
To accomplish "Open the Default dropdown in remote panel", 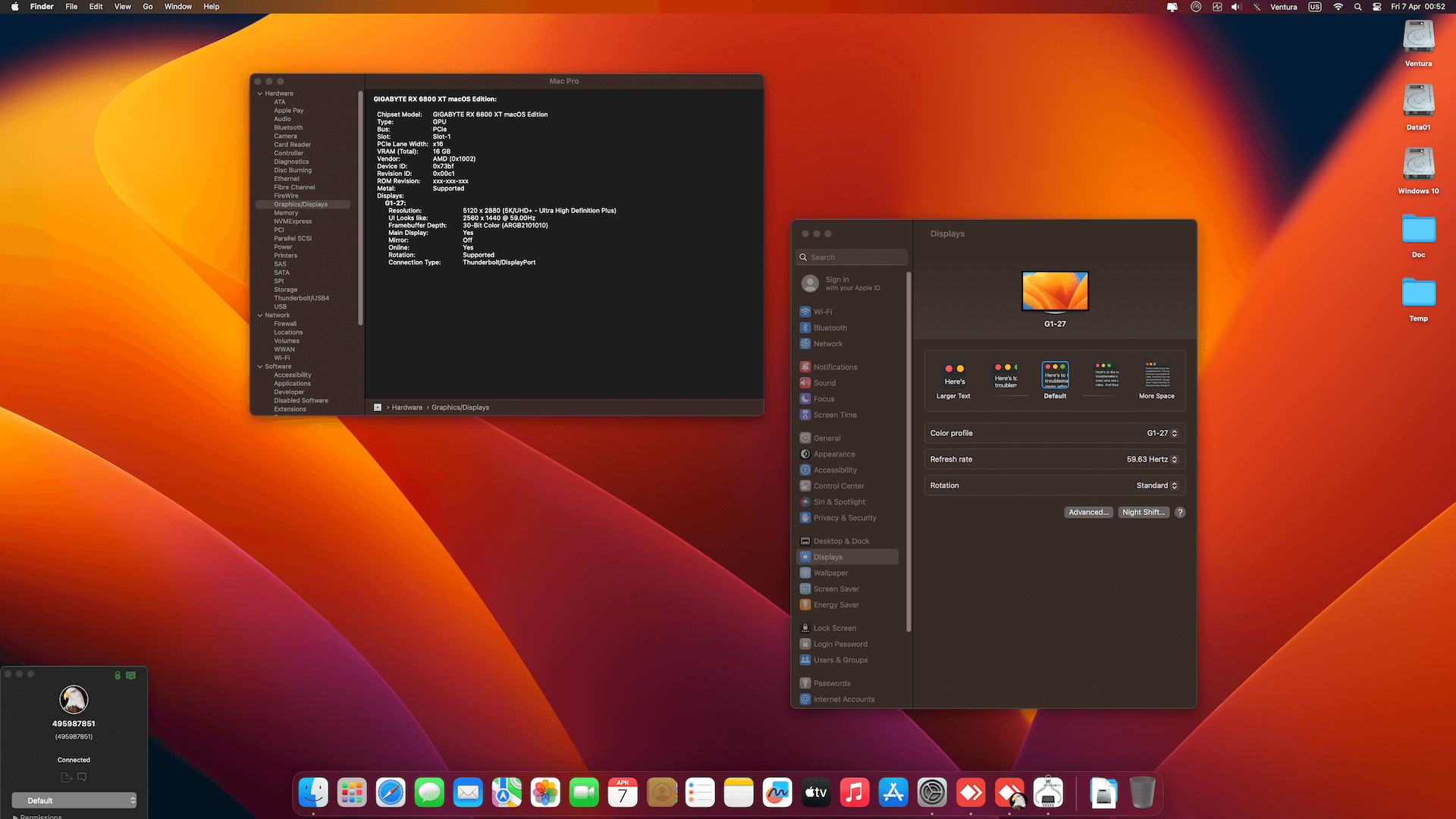I will [74, 801].
